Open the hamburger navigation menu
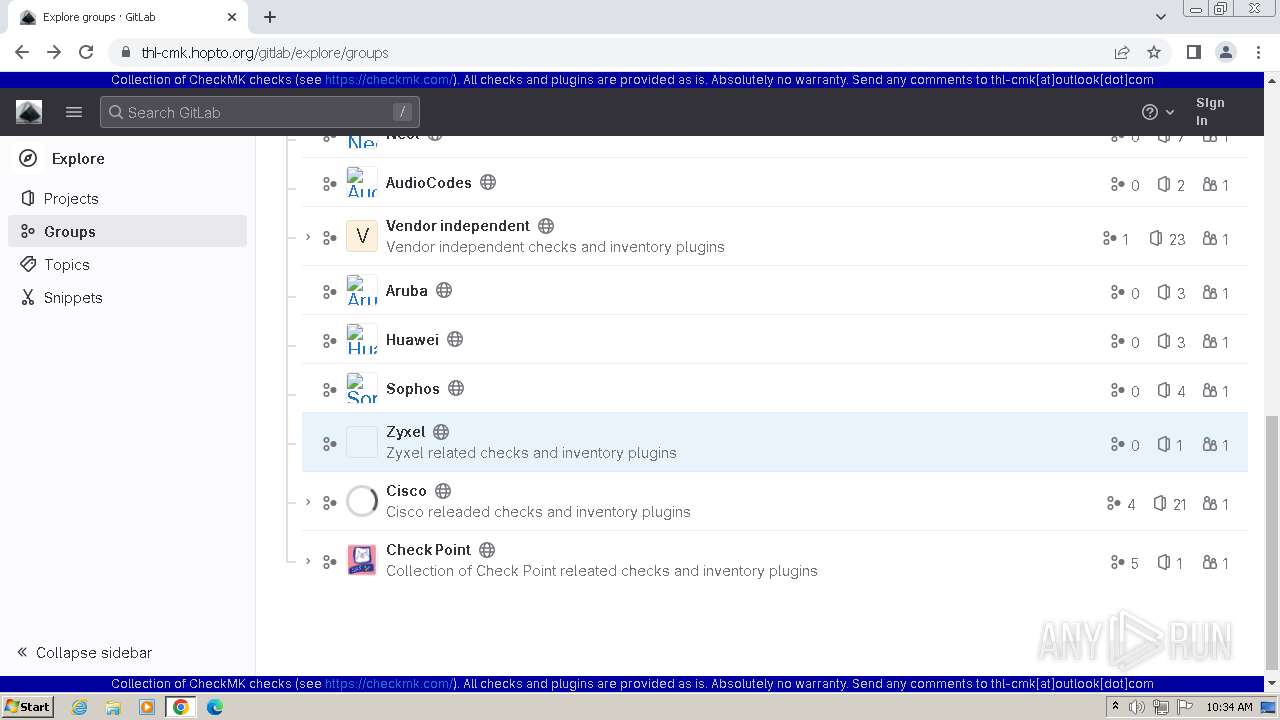Screen dimensions: 1280x720 pos(74,112)
